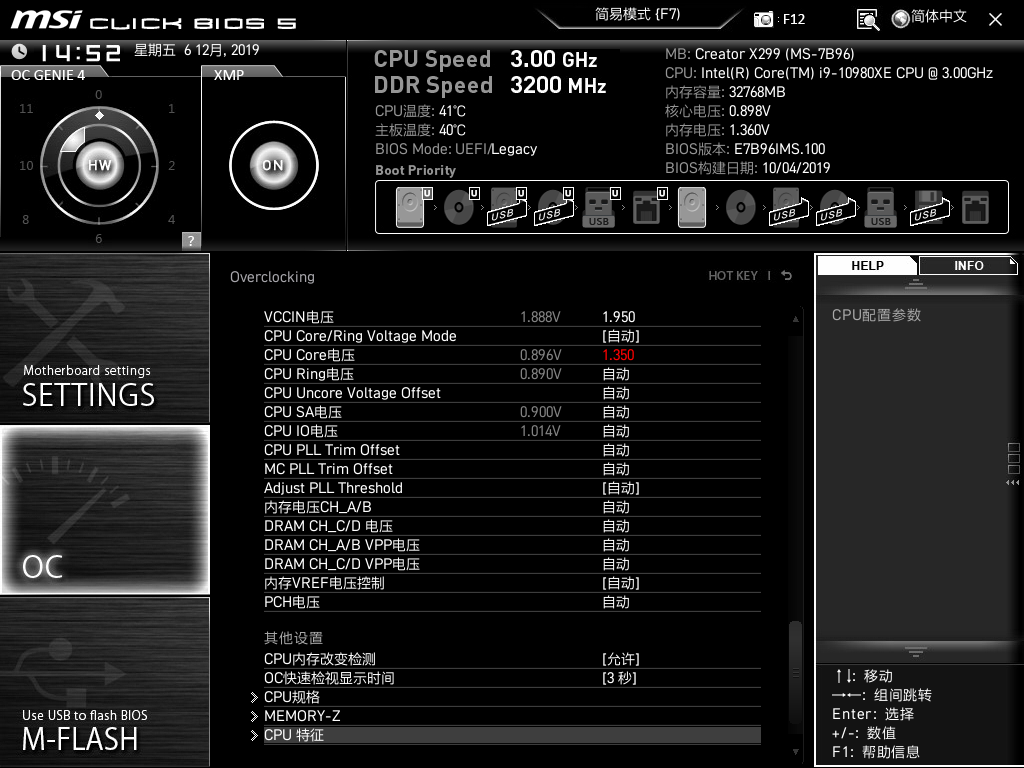Select the MC PLL Trim Offset row

click(x=512, y=468)
